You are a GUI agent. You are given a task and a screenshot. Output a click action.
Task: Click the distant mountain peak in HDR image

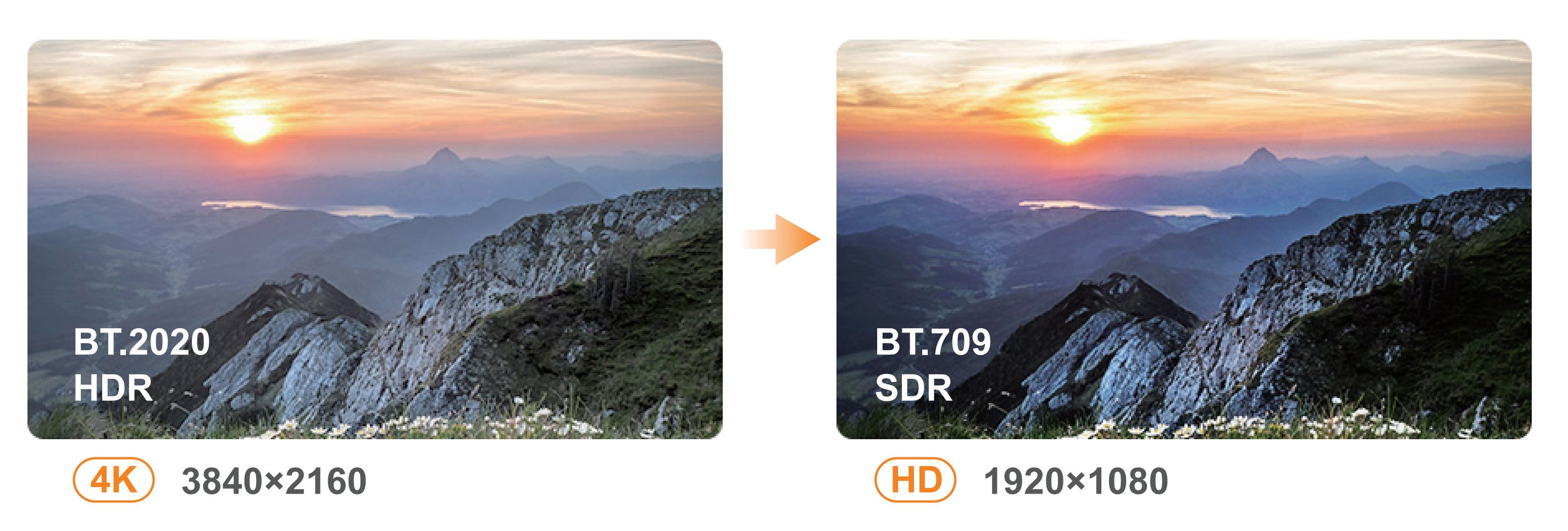tap(444, 157)
